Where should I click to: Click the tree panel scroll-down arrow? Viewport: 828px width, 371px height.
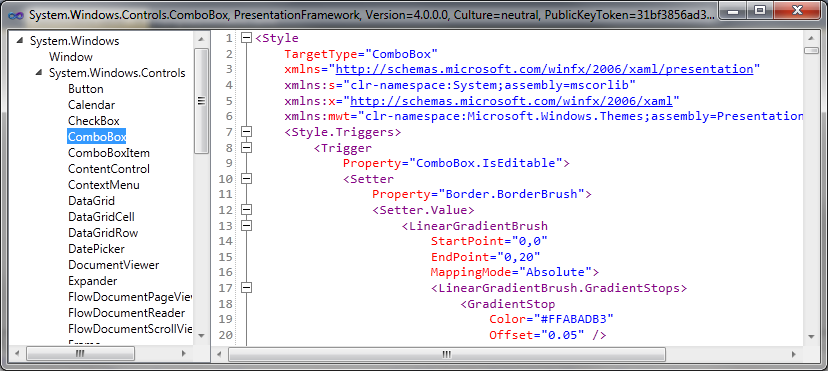tap(201, 336)
